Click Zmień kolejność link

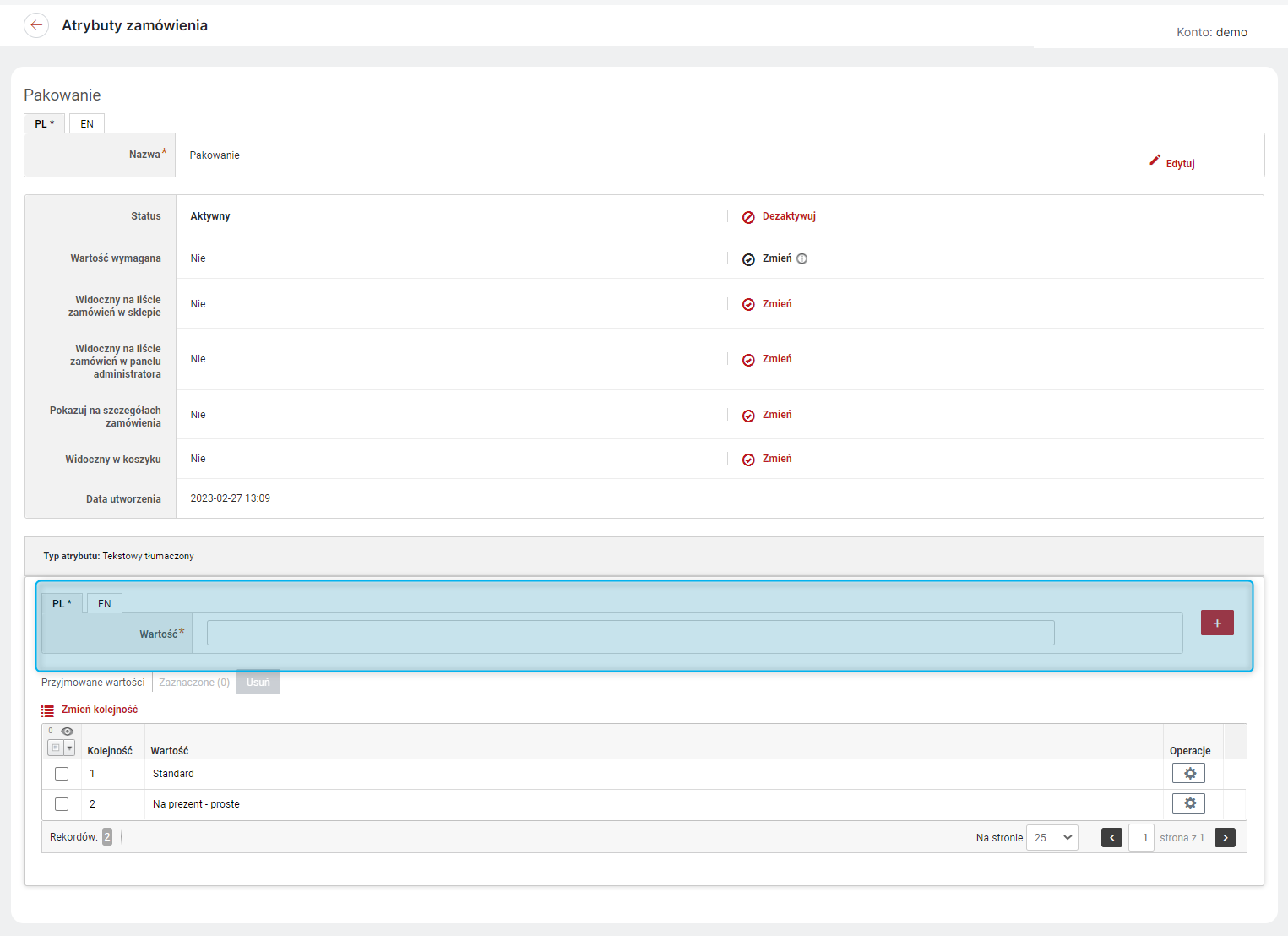pyautogui.click(x=100, y=710)
